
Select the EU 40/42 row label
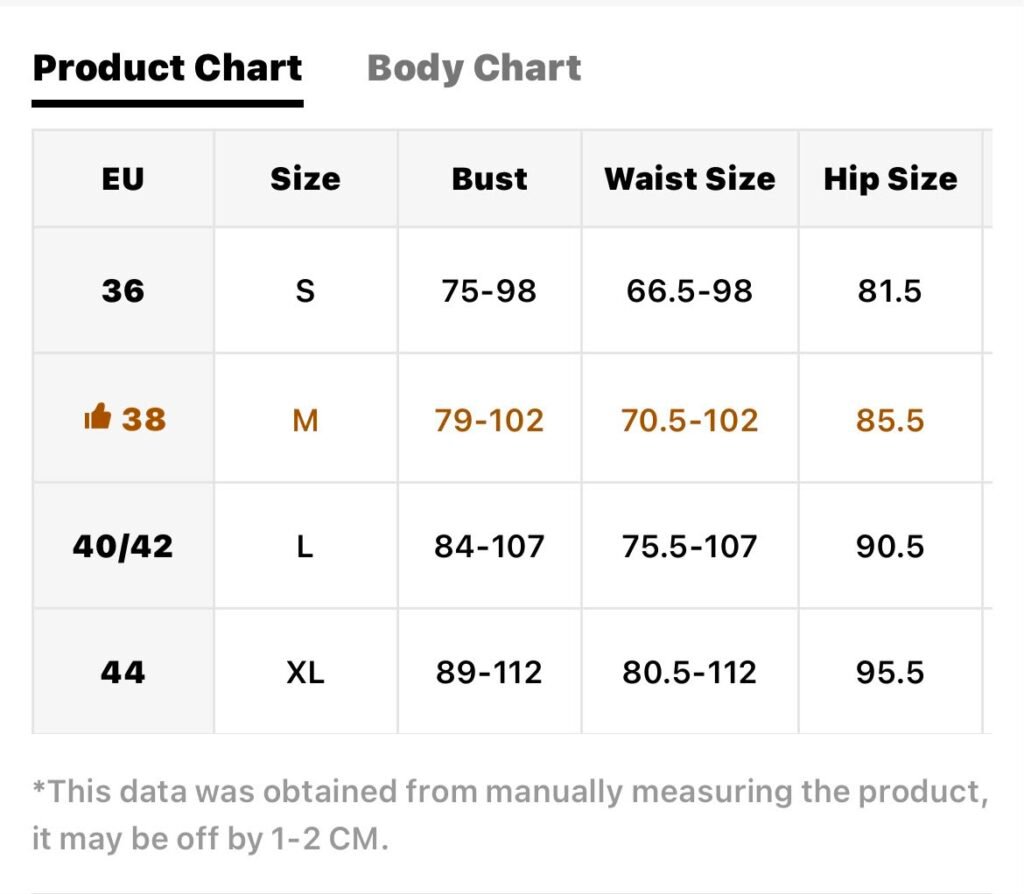click(123, 546)
